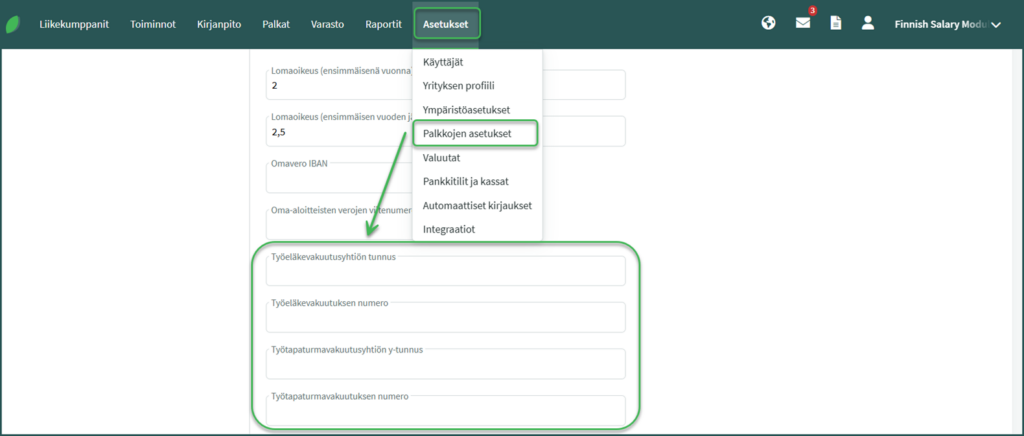Open the mail notifications envelope icon
The image size is (1024, 436).
[803, 23]
